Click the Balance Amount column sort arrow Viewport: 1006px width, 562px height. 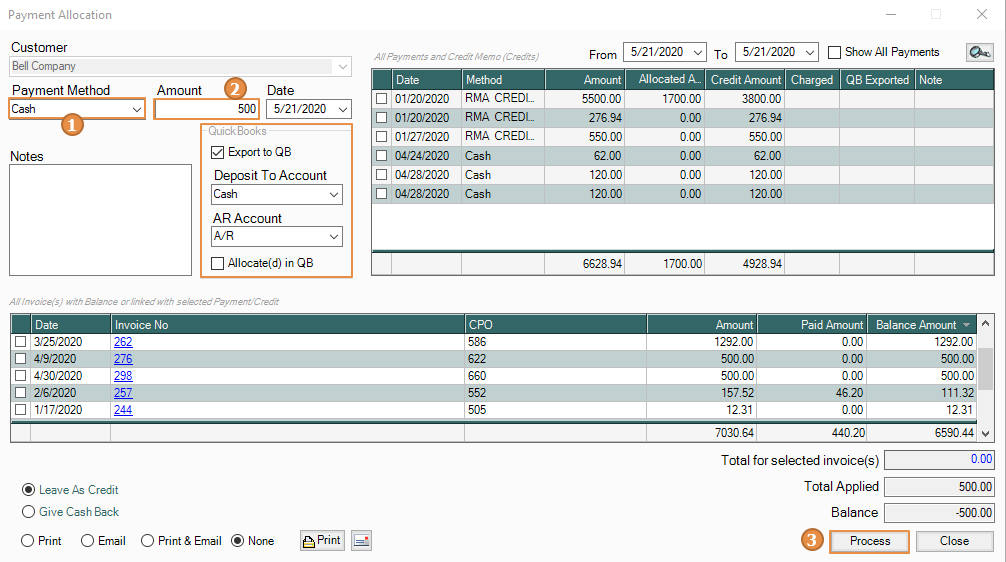point(966,325)
